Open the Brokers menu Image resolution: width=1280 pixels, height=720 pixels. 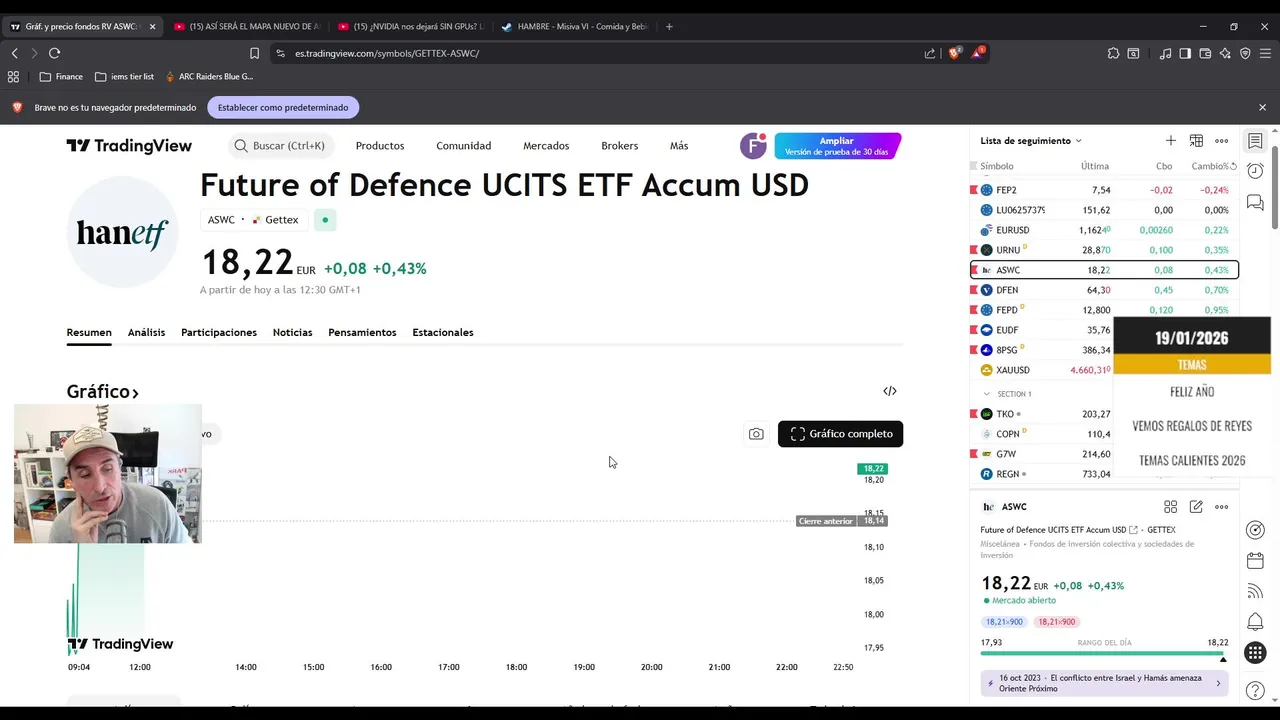coord(619,146)
